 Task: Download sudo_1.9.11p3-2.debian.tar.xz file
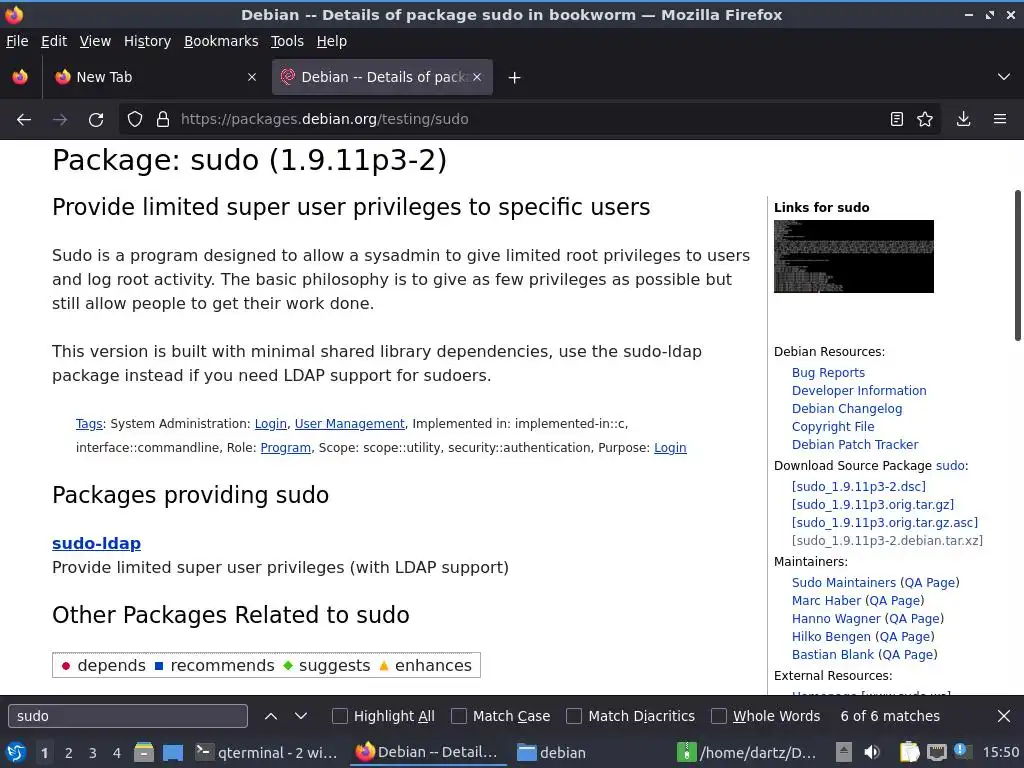click(x=888, y=541)
